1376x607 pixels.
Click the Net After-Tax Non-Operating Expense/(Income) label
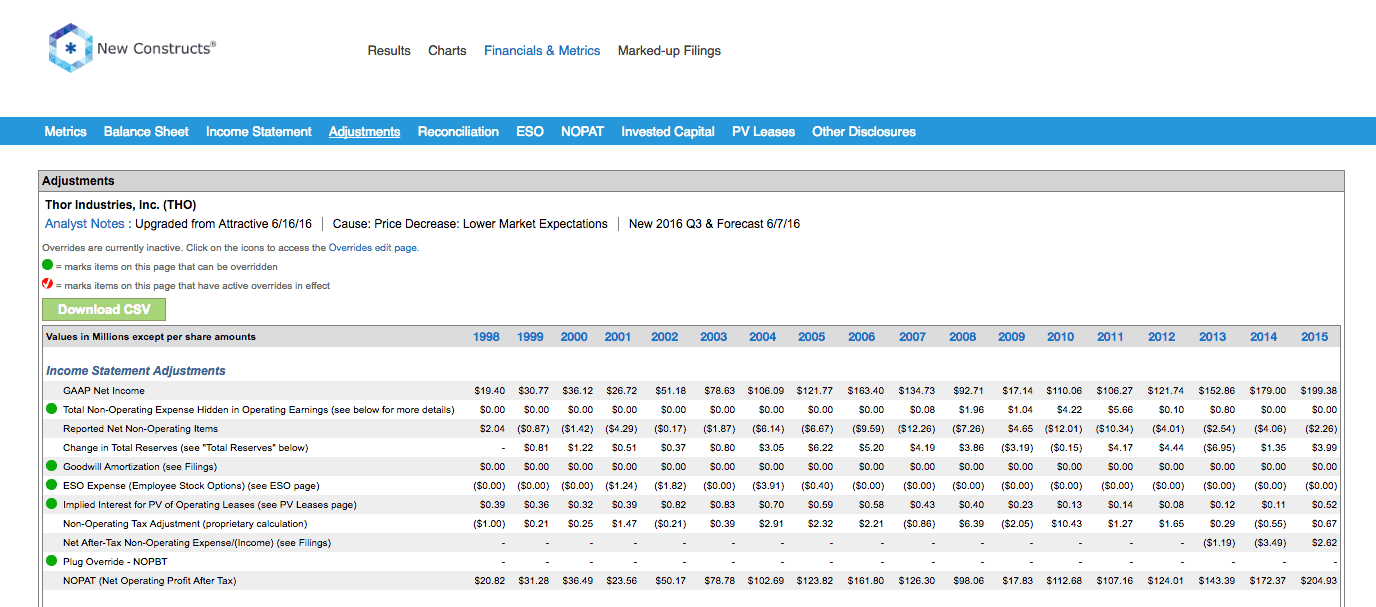coord(197,543)
